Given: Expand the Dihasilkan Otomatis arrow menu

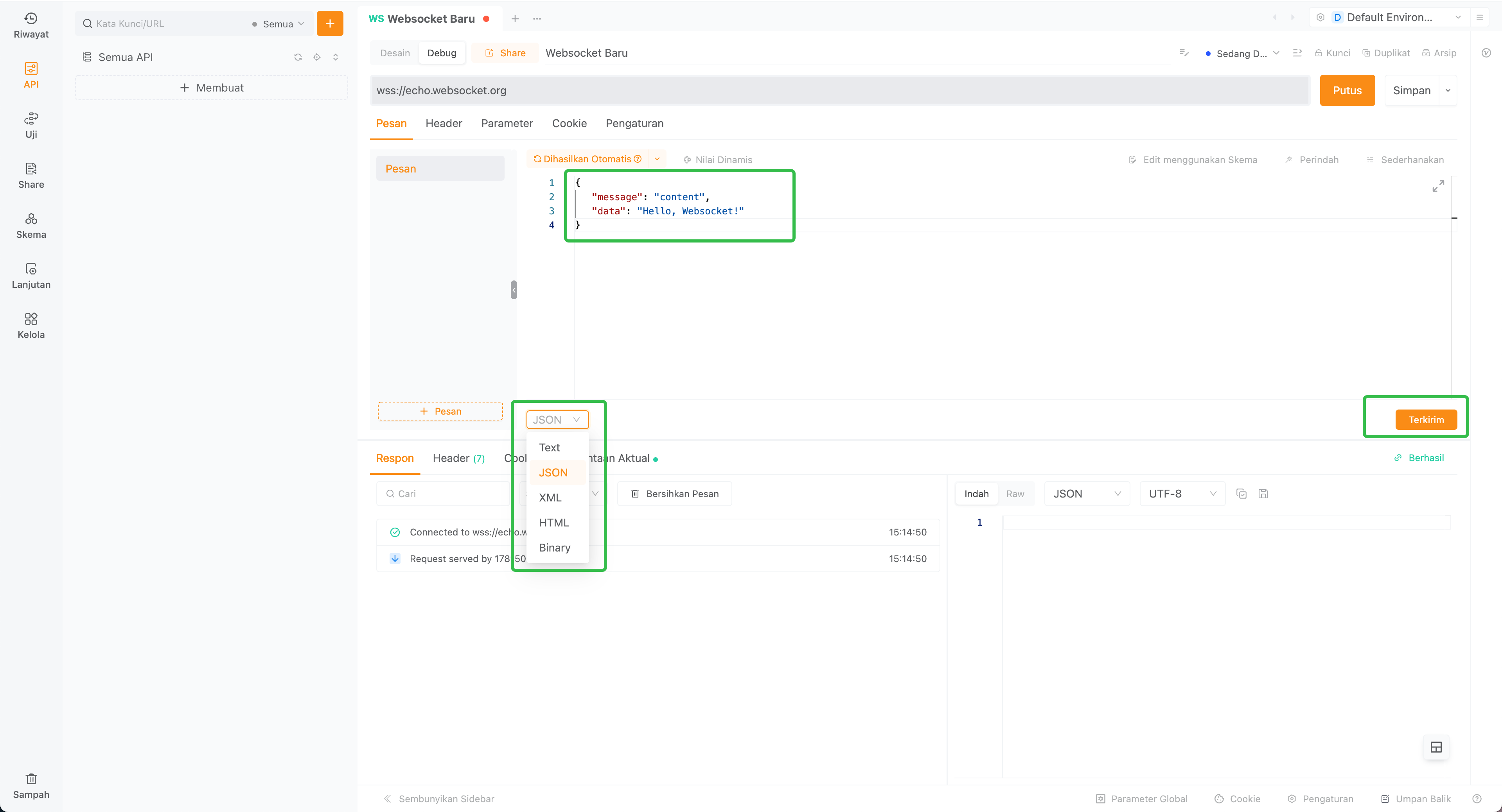Looking at the screenshot, I should (x=657, y=159).
